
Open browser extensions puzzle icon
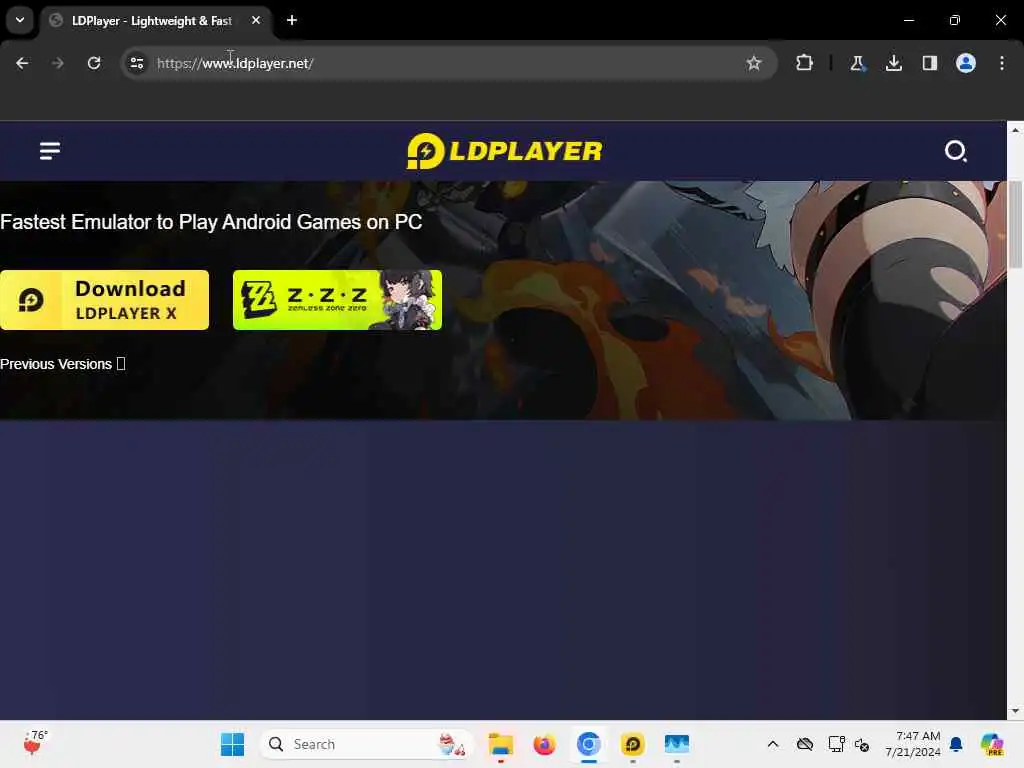point(805,63)
